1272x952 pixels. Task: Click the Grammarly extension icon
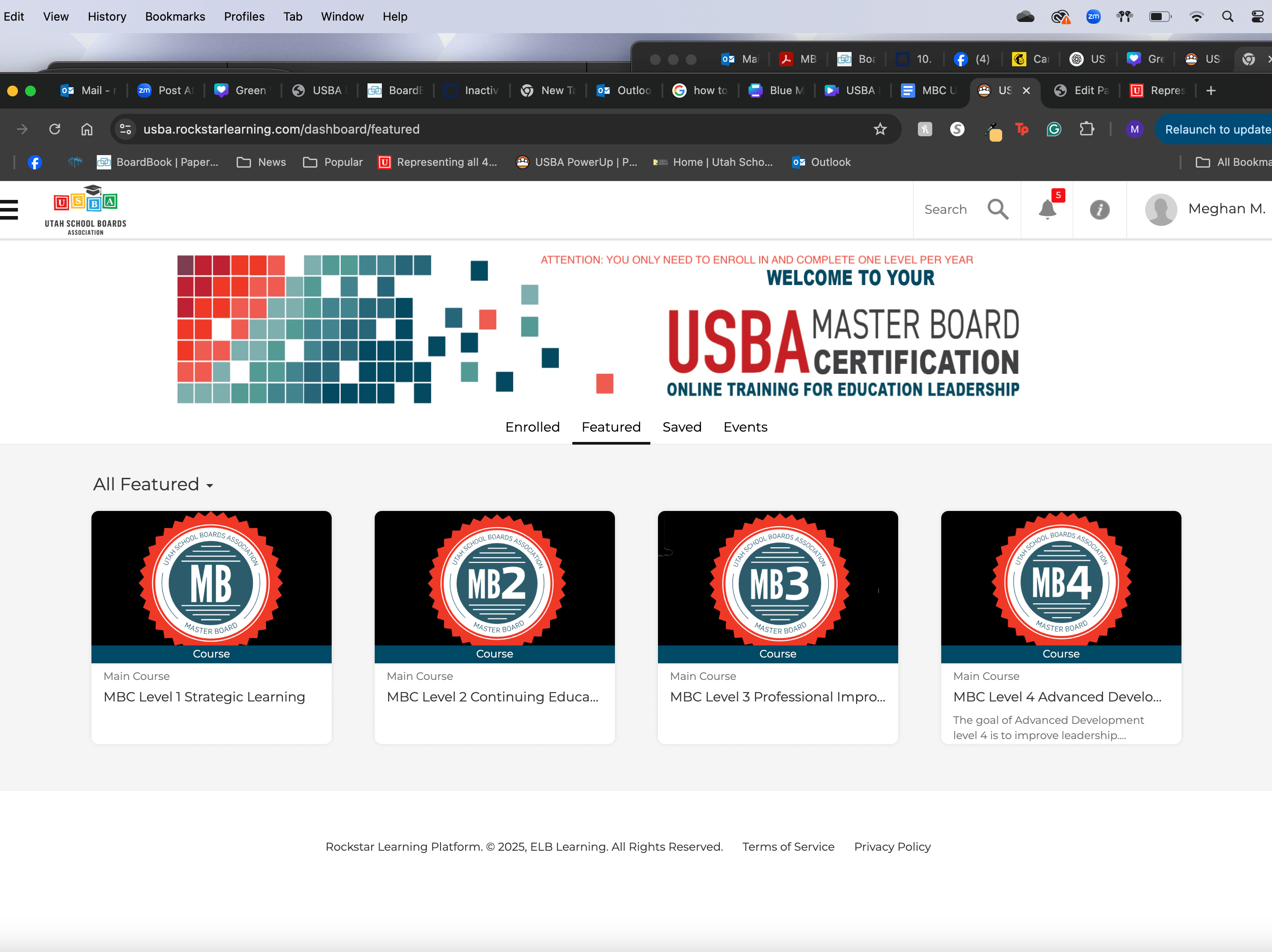coord(1053,129)
